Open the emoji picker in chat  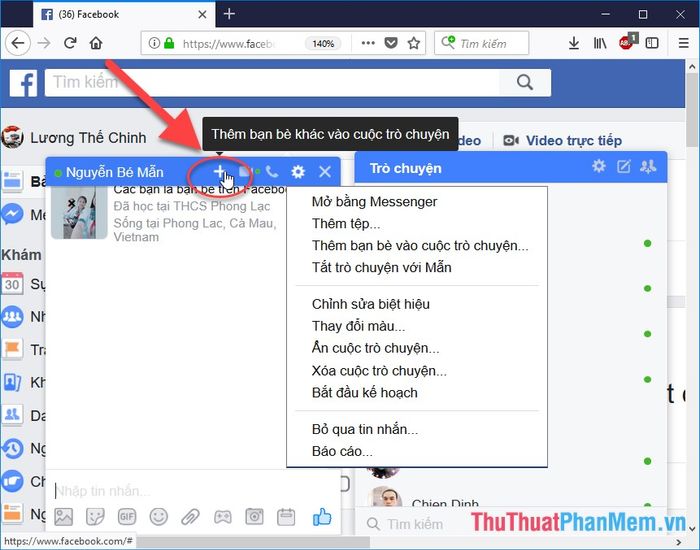[158, 517]
